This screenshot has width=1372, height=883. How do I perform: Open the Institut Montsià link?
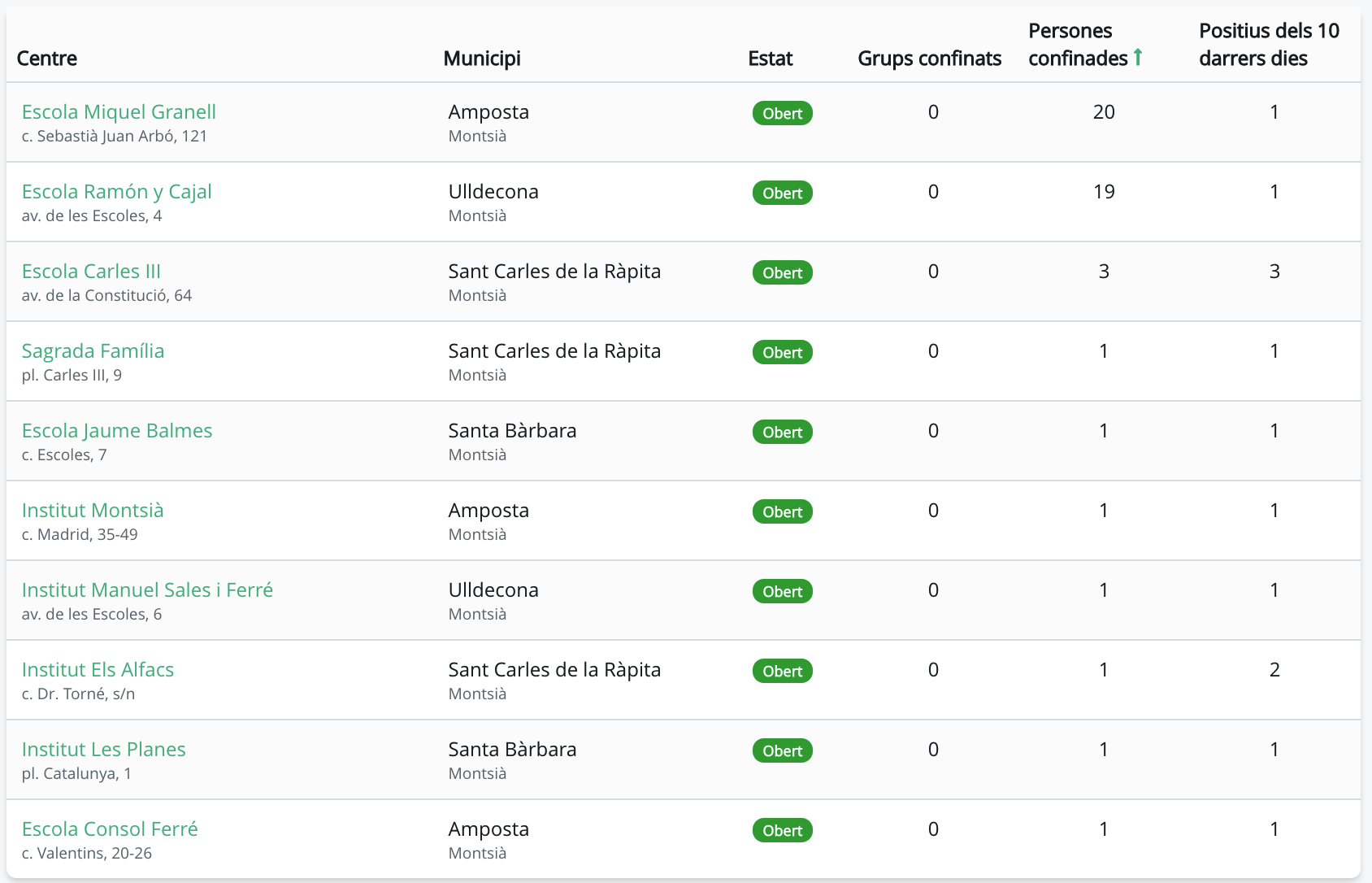[93, 511]
